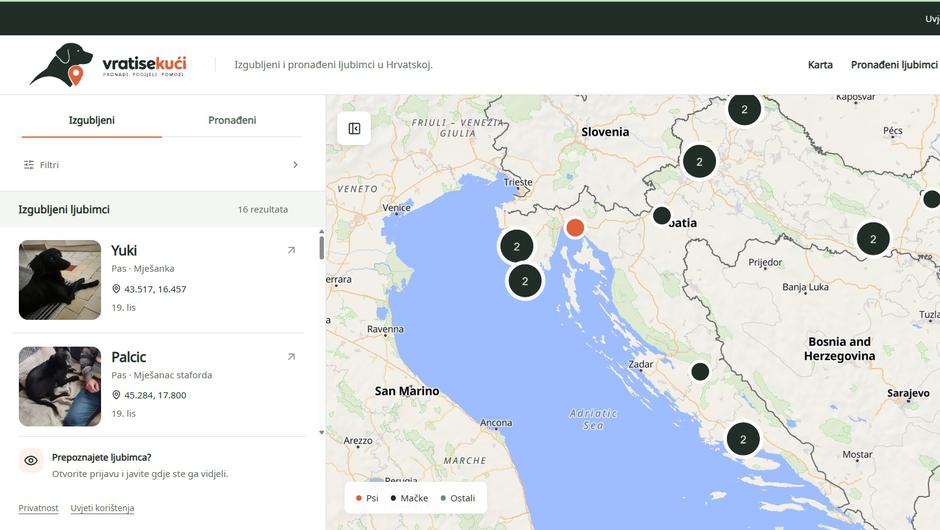Click the eye icon beside Prepoznajete ljubimca
This screenshot has width=940, height=530.
[x=31, y=460]
